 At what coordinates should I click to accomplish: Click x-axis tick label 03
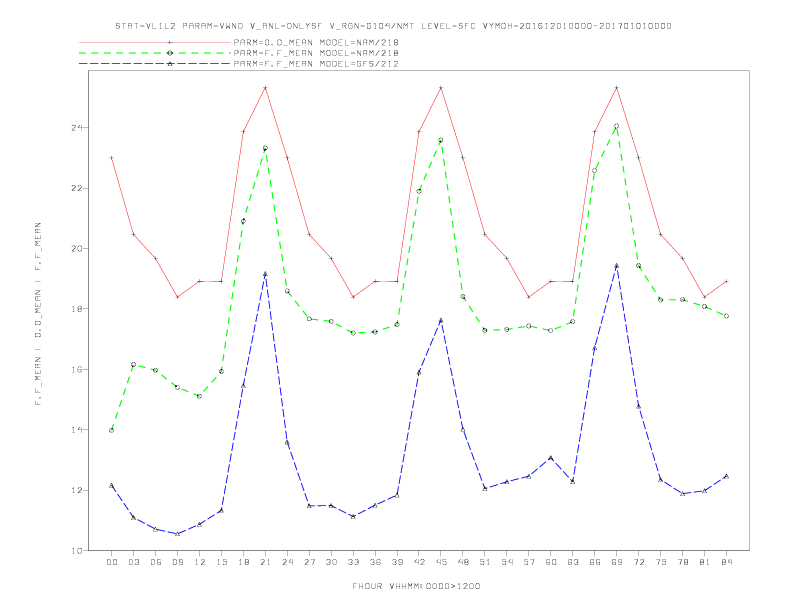pyautogui.click(x=134, y=562)
